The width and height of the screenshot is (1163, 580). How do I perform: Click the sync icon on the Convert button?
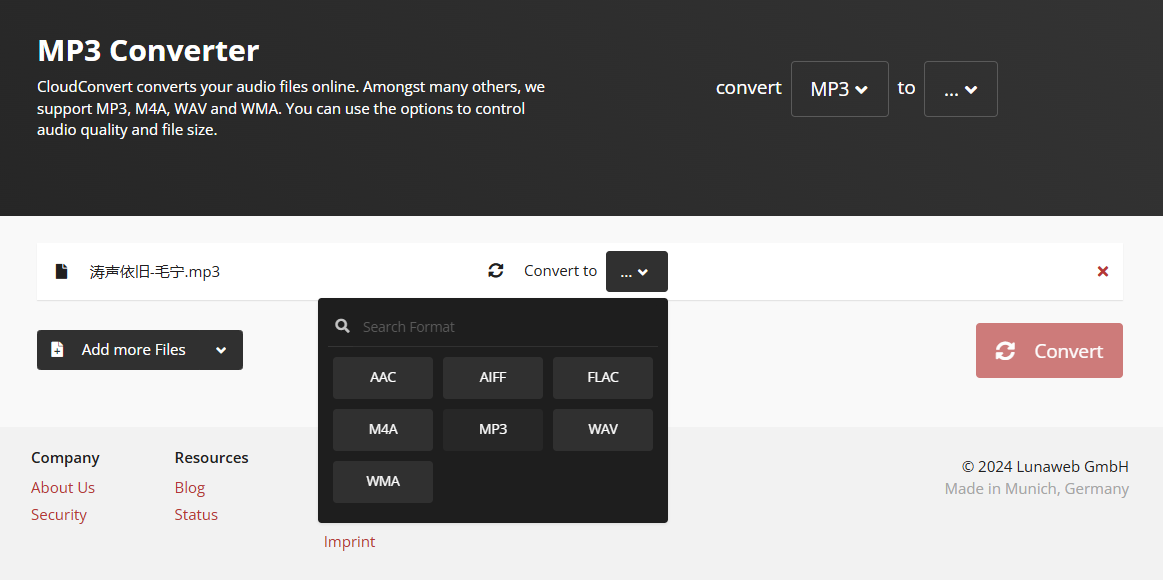click(1005, 351)
